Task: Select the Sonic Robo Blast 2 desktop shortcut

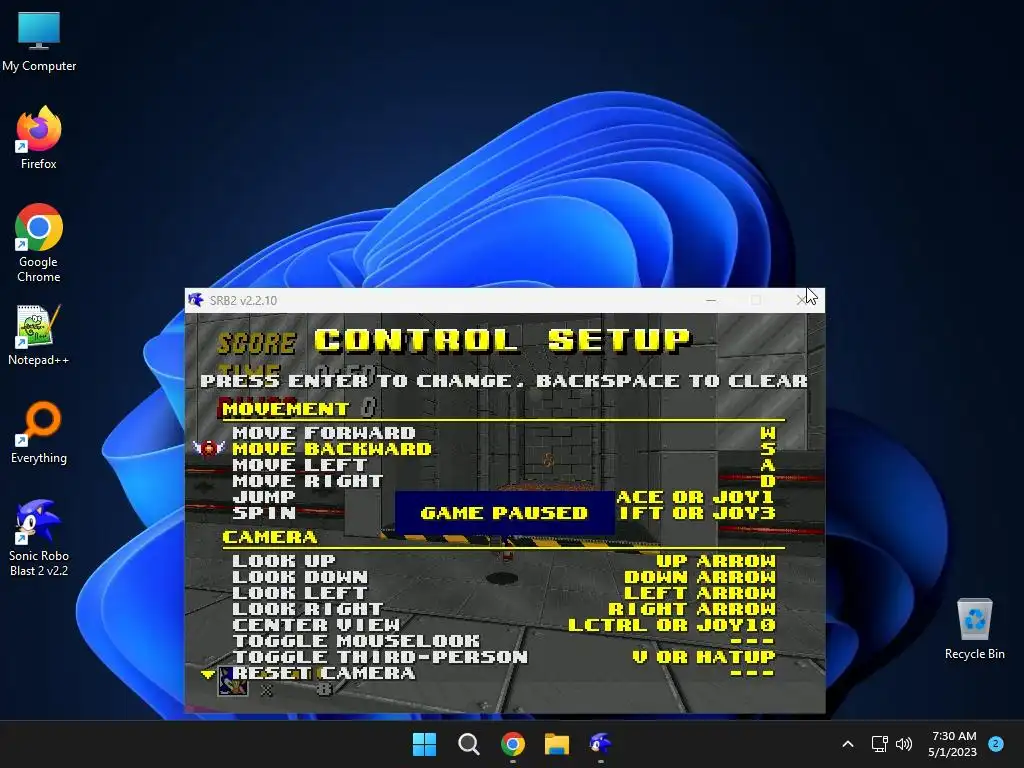Action: tap(39, 538)
